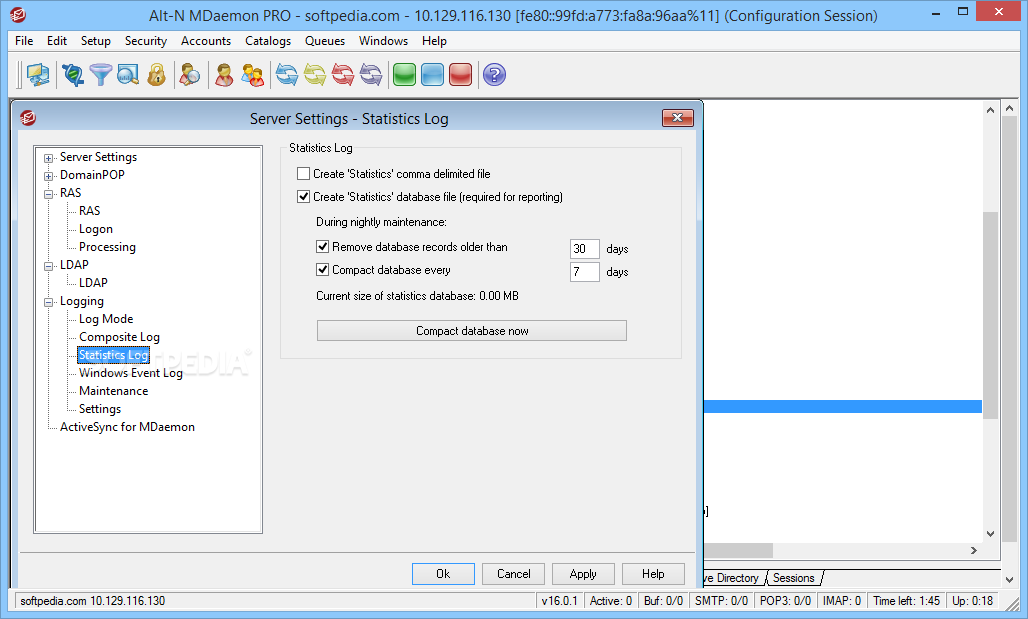Viewport: 1028px width, 619px height.
Task: Uncheck 'Create Statistics database file' checkbox
Action: pos(304,197)
